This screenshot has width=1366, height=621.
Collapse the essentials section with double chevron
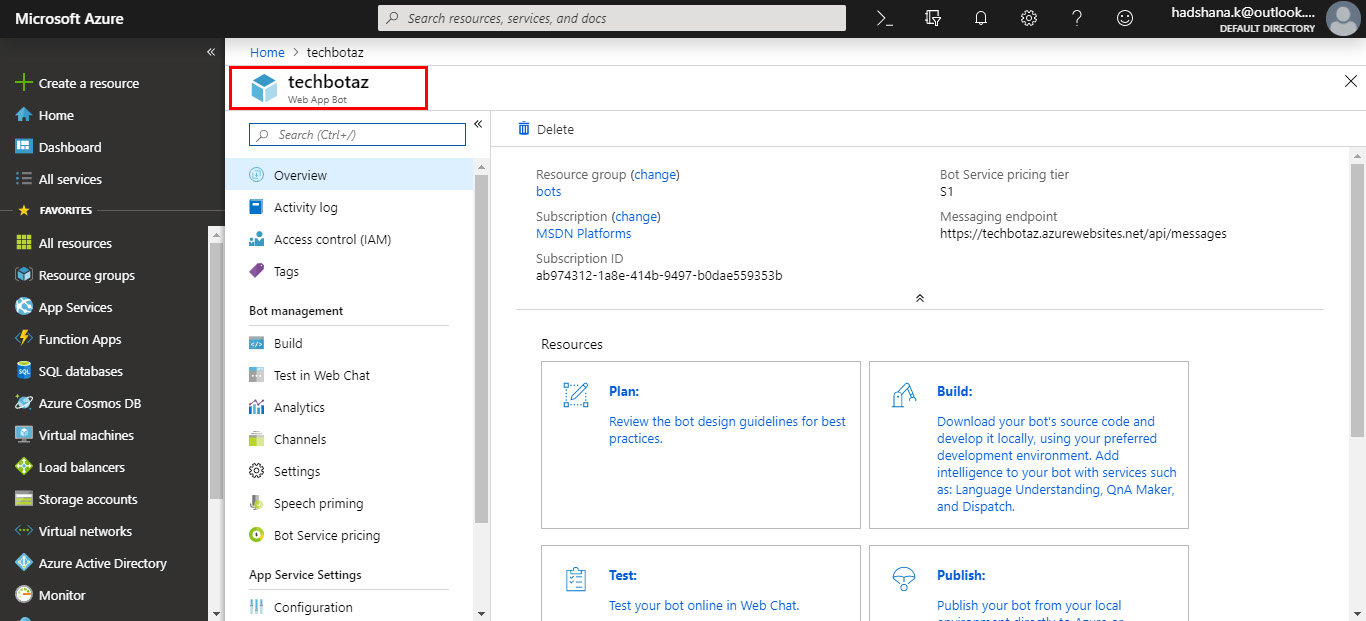click(x=920, y=298)
